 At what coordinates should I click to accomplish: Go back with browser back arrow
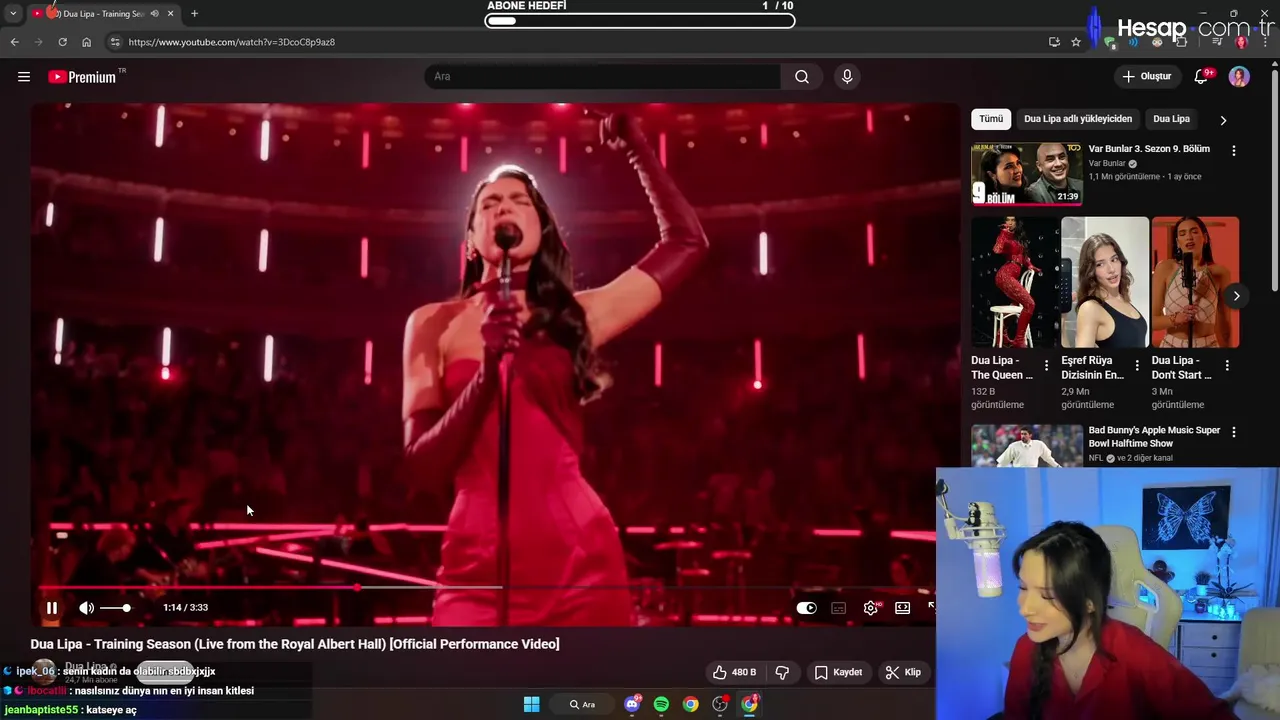click(14, 42)
